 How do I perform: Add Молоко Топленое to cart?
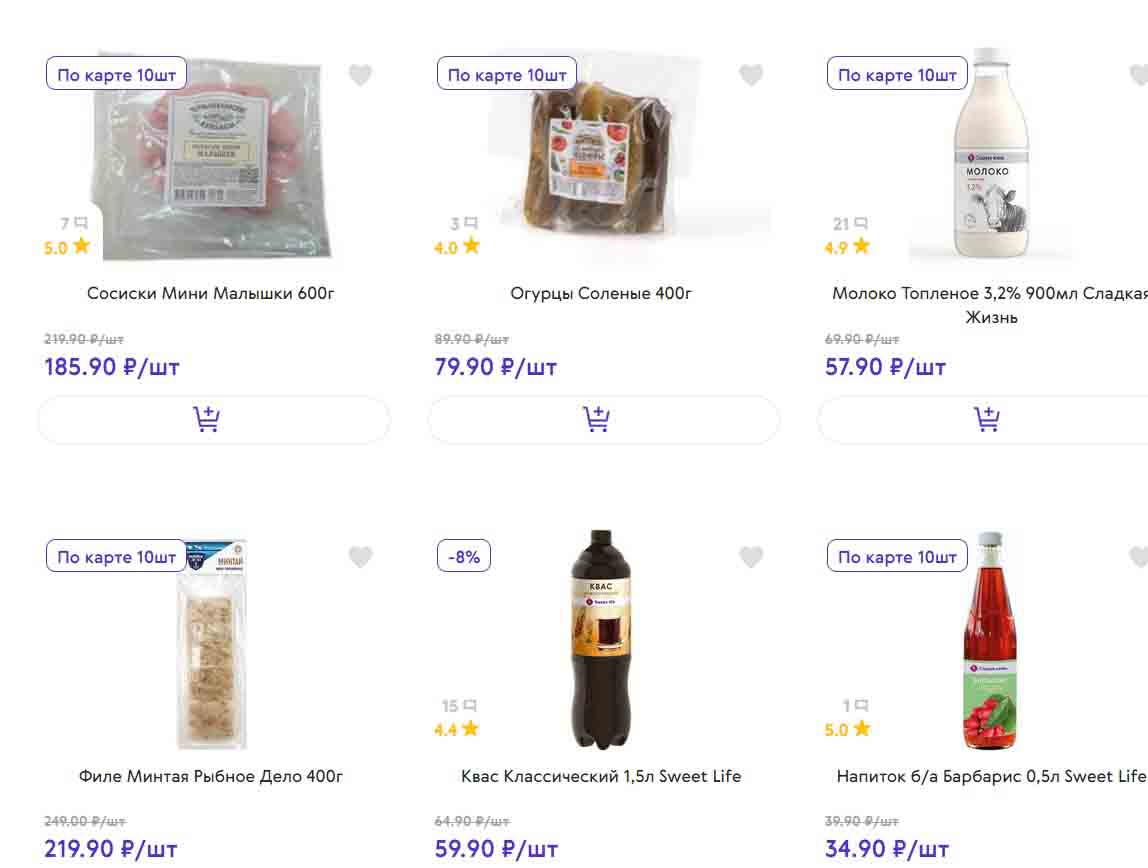point(985,420)
